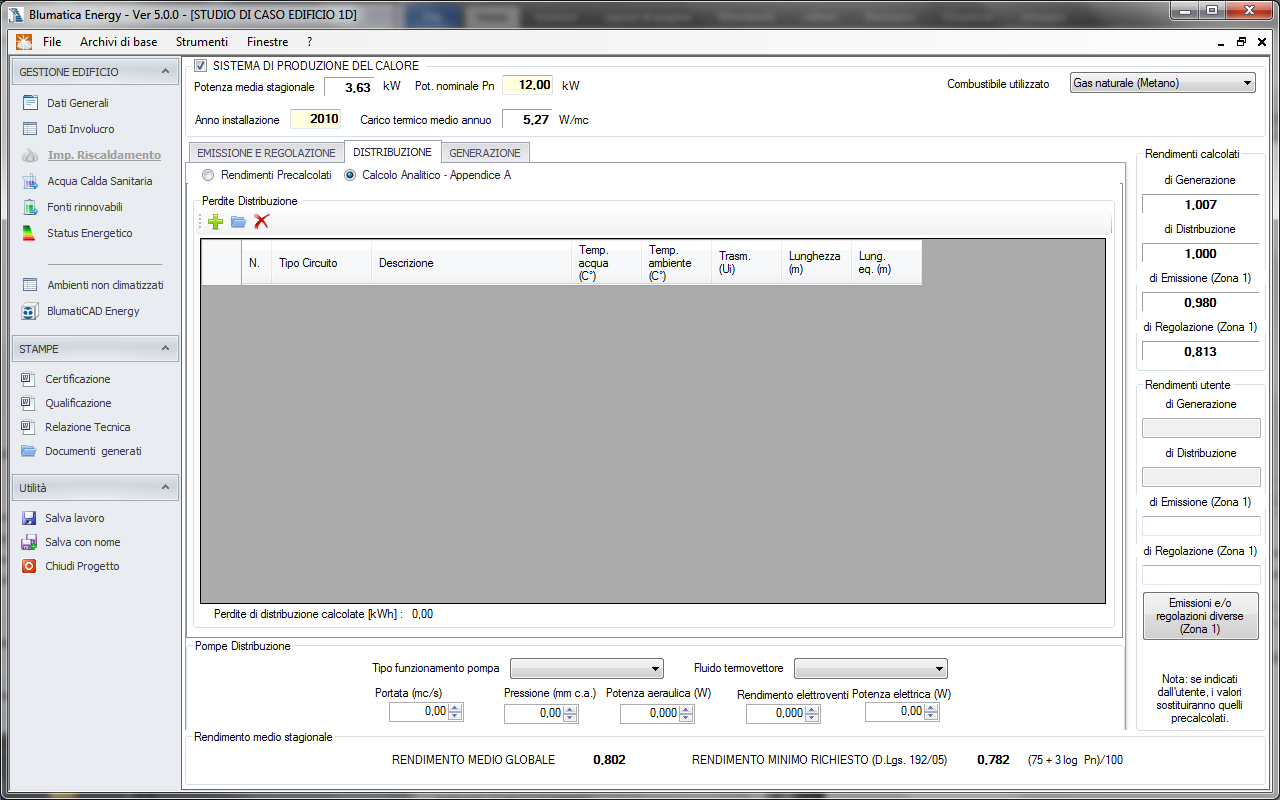Open Acqua Calda Sanitaria icon
This screenshot has height=800, width=1280.
point(30,181)
